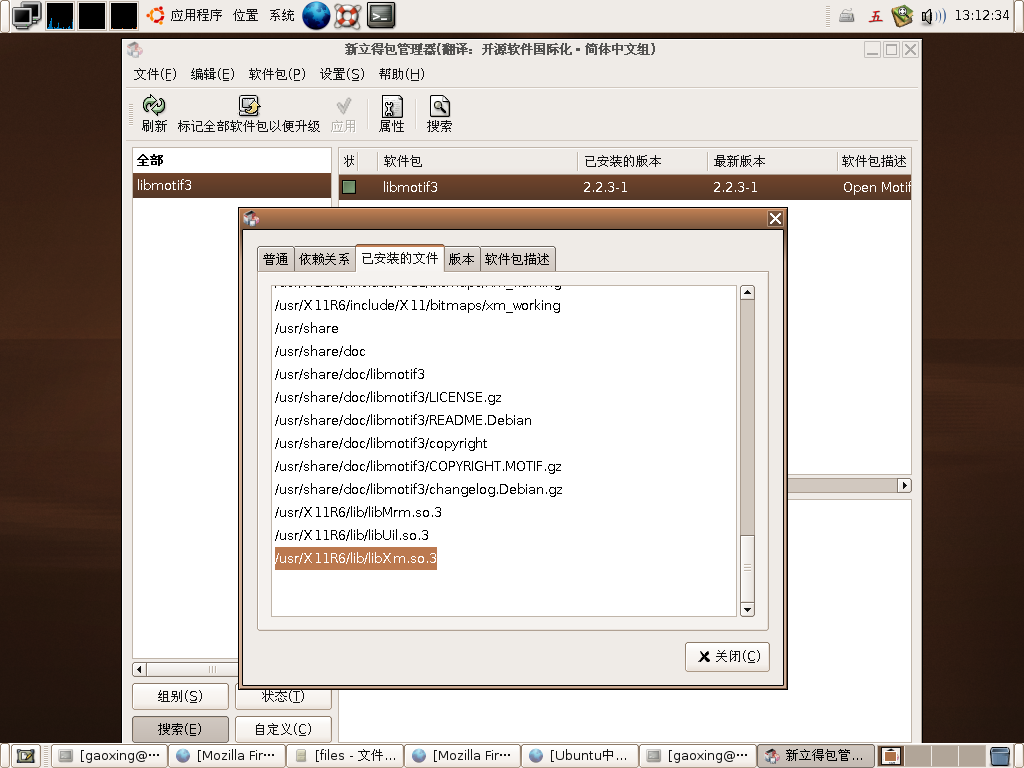Image resolution: width=1024 pixels, height=768 pixels.
Task: Click the grayed-out 应用 (apply) toolbar icon
Action: point(344,105)
